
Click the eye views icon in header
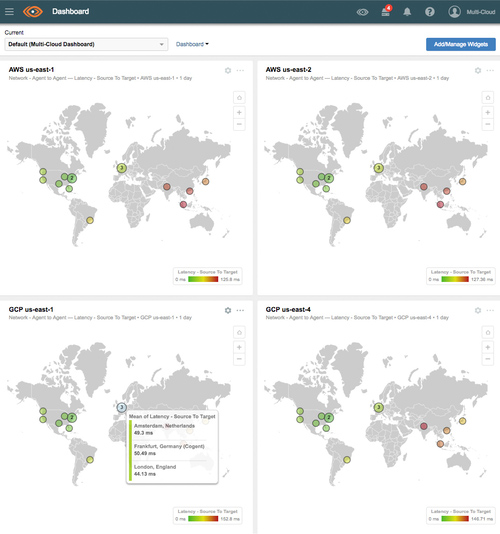(362, 12)
